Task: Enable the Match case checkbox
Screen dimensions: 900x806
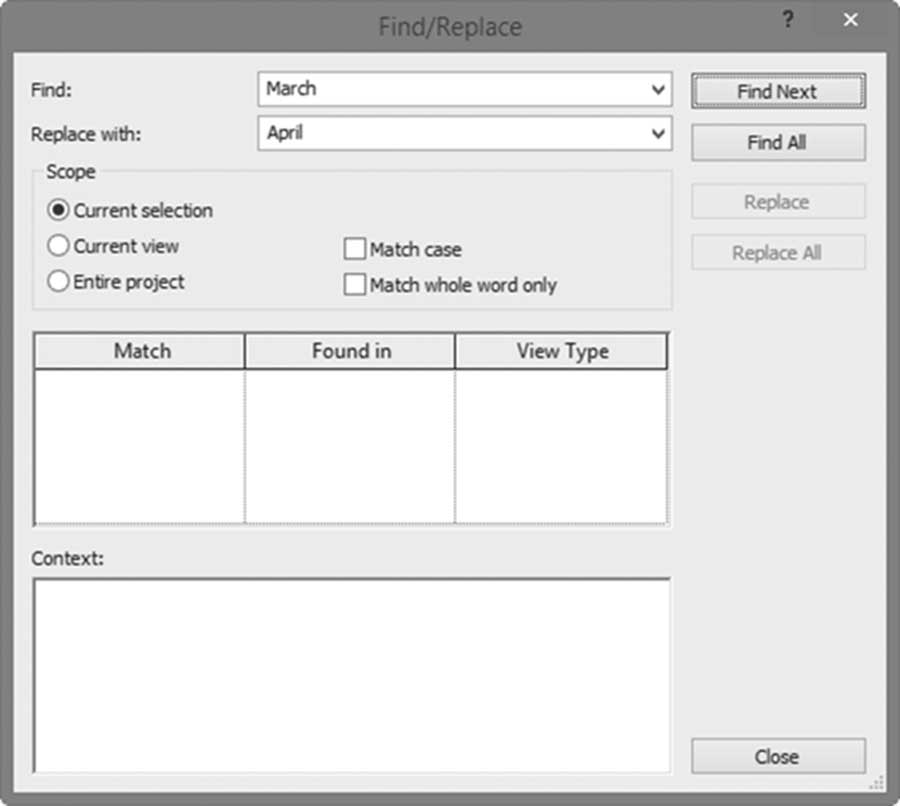Action: click(x=354, y=249)
